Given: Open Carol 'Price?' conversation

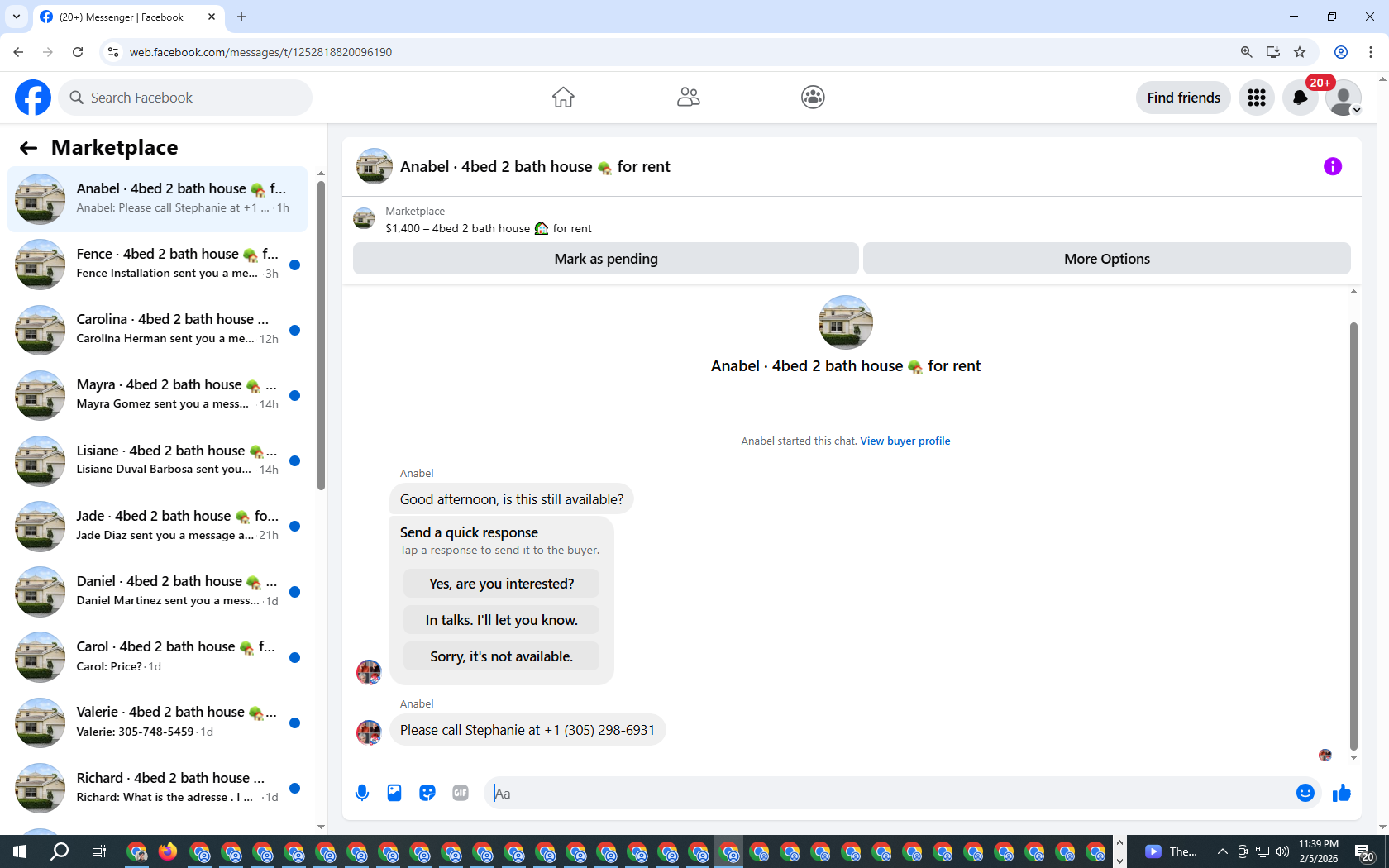Looking at the screenshot, I should pos(157,657).
